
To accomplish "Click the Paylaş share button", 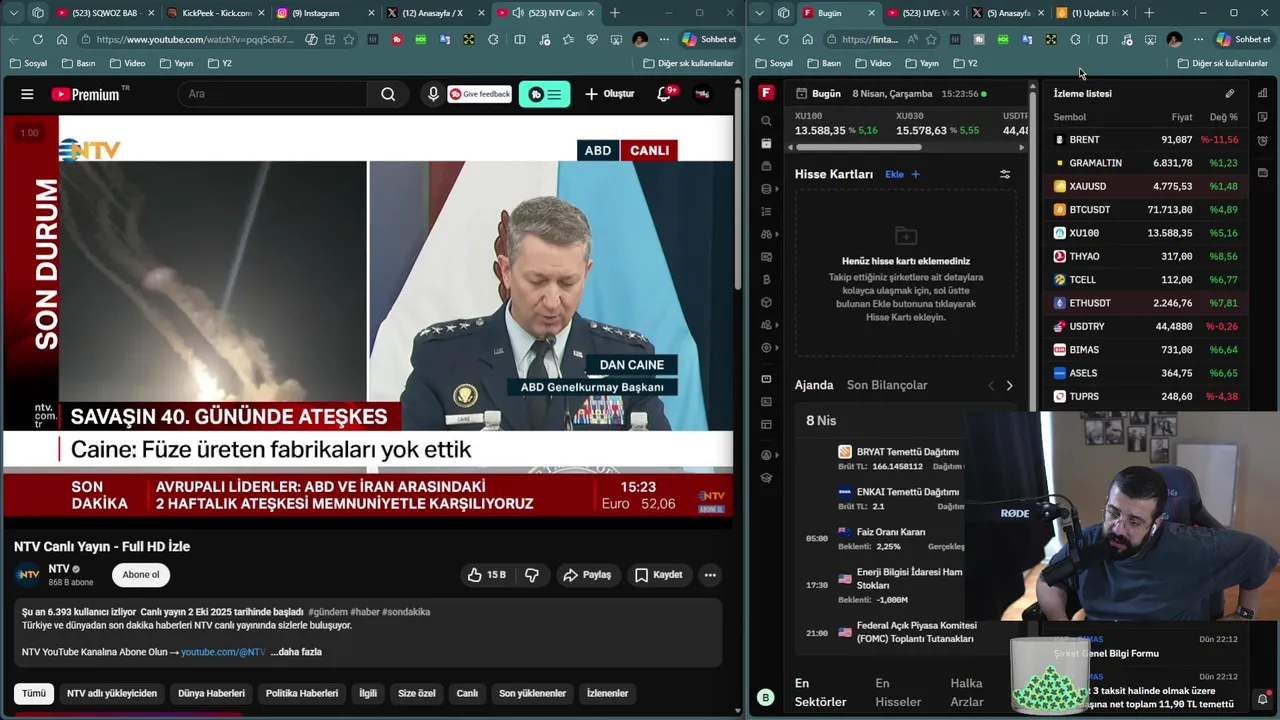I will [587, 575].
